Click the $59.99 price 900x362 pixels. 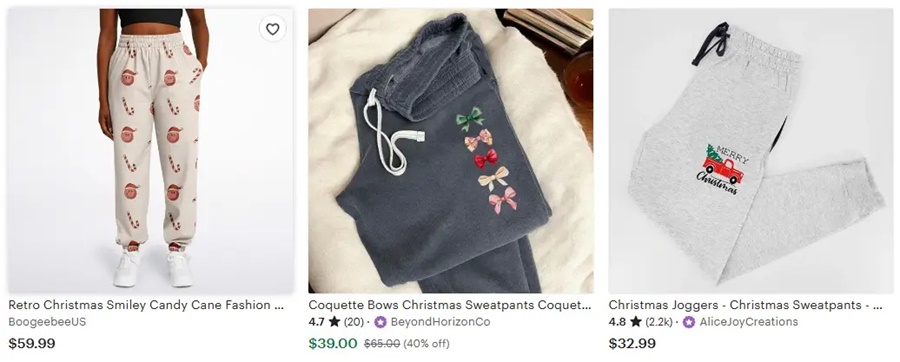point(32,344)
